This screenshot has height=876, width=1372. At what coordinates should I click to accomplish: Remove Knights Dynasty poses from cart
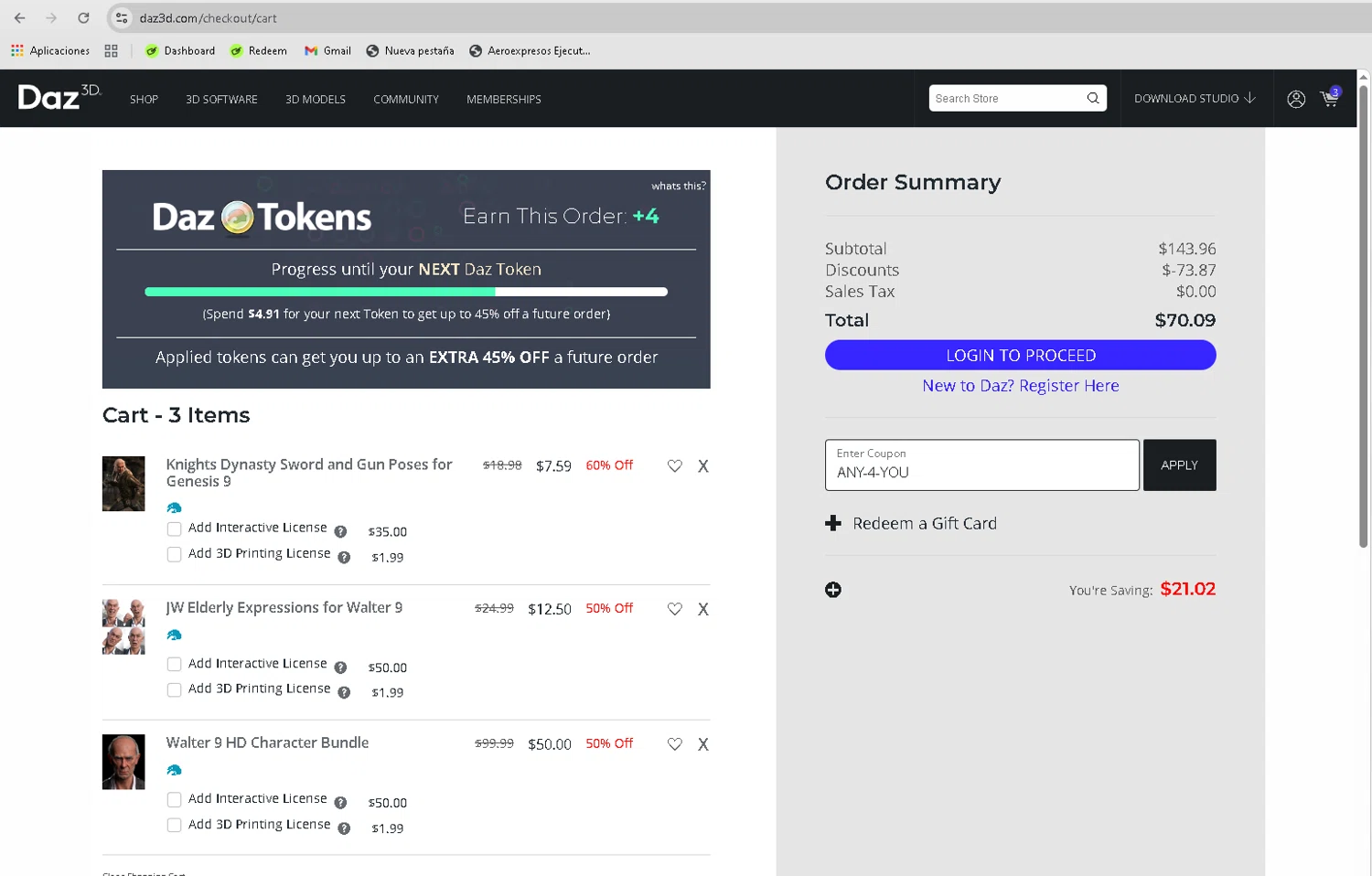(703, 465)
